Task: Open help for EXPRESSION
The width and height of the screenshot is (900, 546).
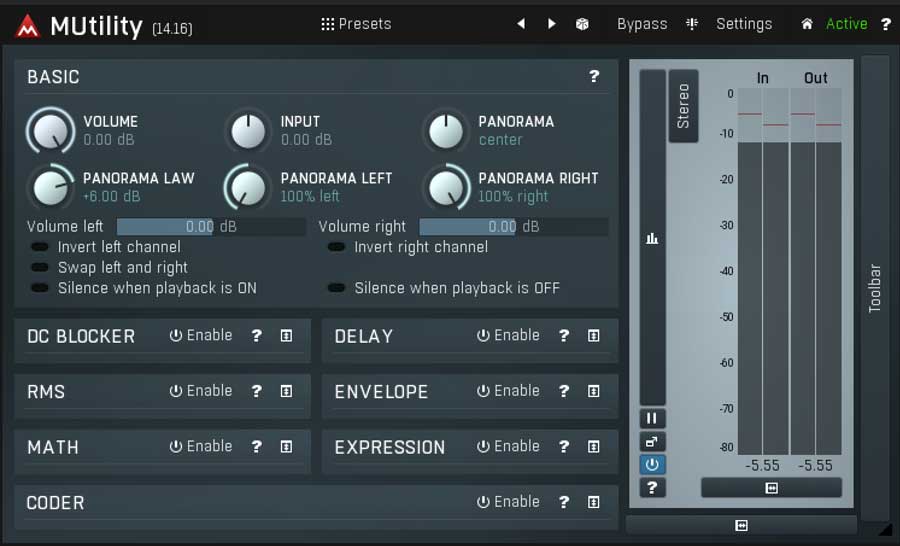Action: [564, 447]
